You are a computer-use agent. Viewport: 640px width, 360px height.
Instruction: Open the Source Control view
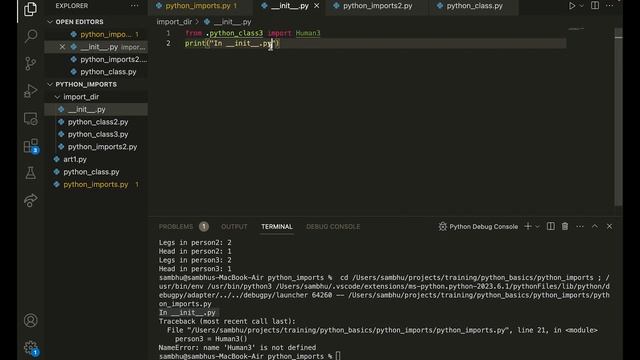tap(31, 64)
